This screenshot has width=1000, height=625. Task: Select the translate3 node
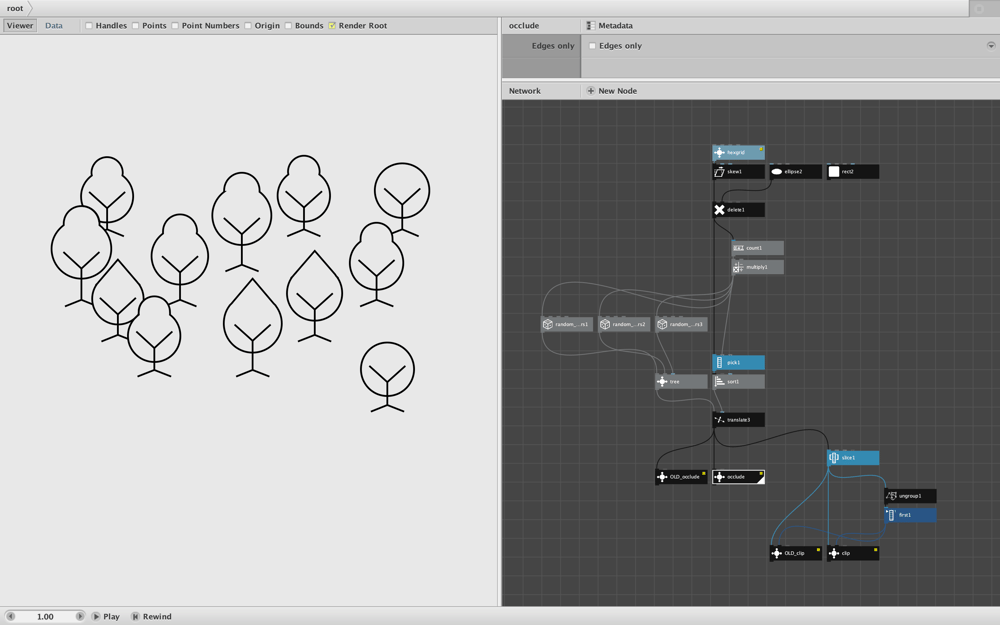738,420
